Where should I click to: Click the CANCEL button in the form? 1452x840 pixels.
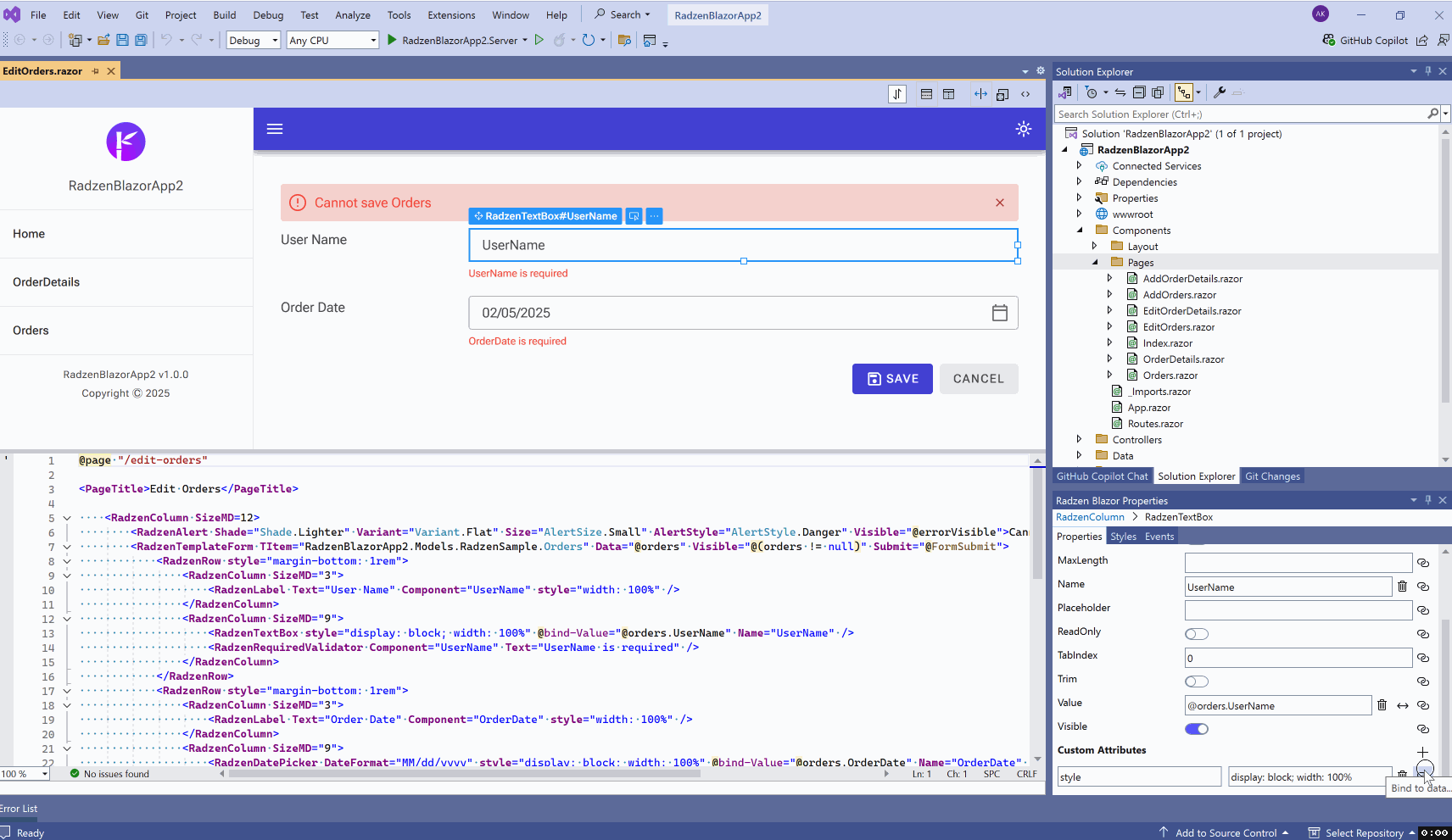[x=979, y=379]
